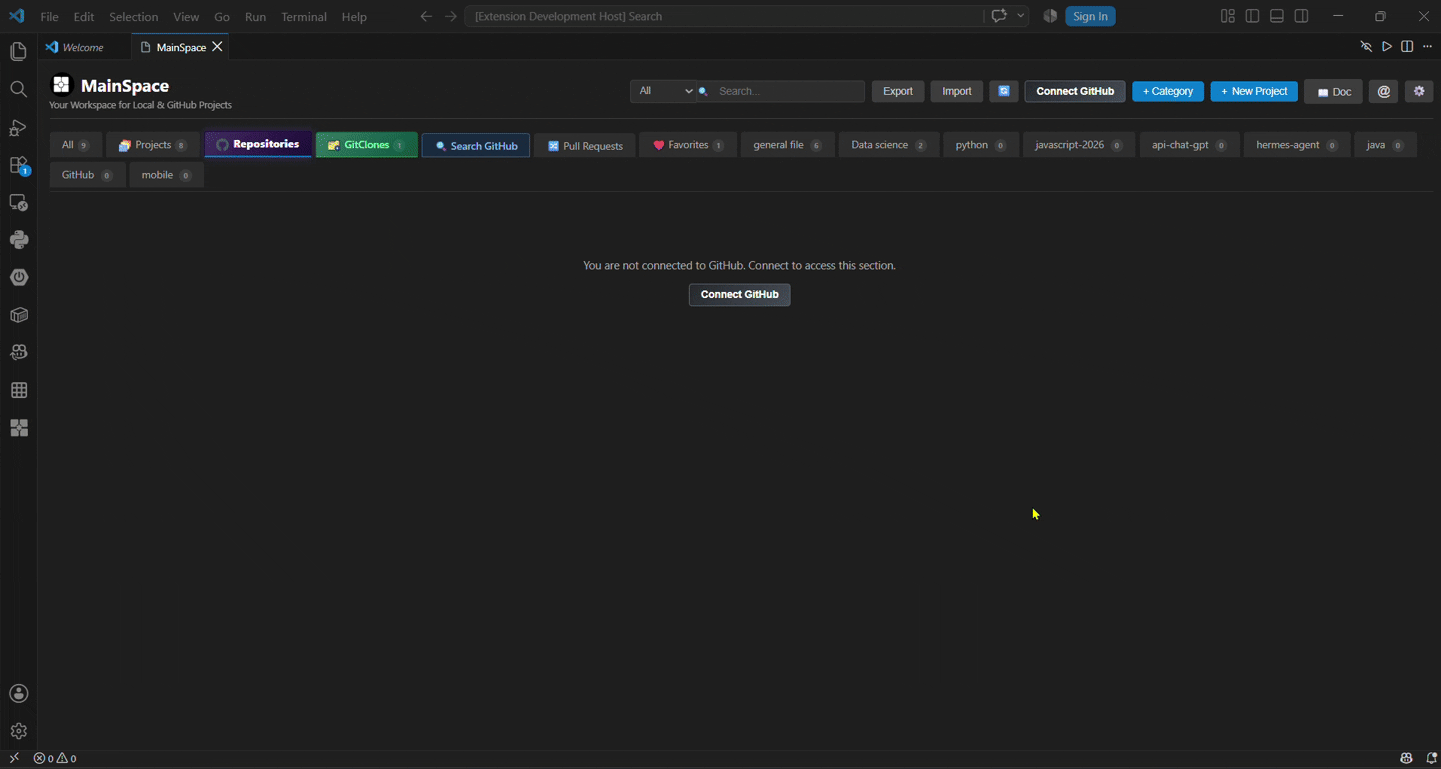The width and height of the screenshot is (1441, 769).
Task: Open the Search view in activity bar
Action: click(x=18, y=90)
